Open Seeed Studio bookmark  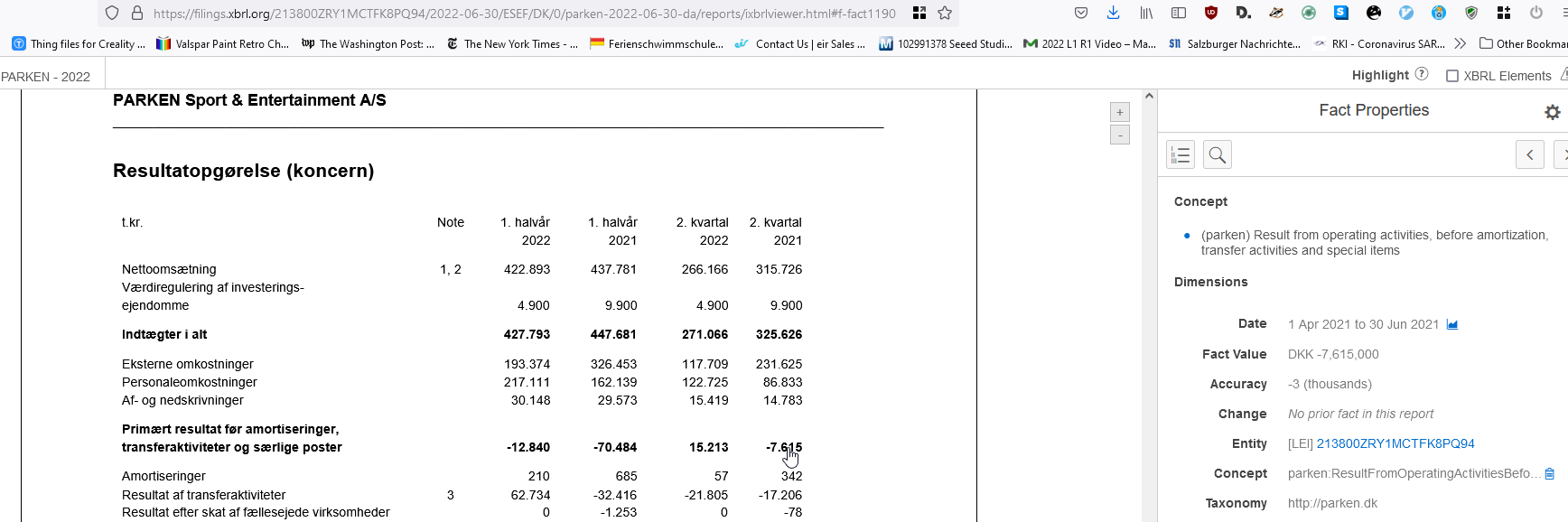pos(946,43)
